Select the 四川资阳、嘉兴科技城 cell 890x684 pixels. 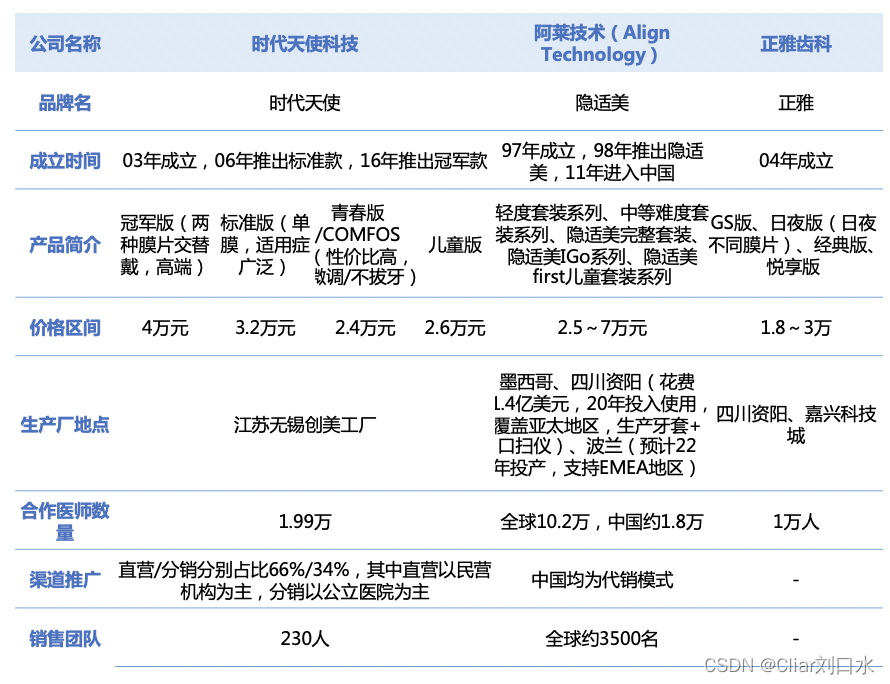click(x=796, y=425)
